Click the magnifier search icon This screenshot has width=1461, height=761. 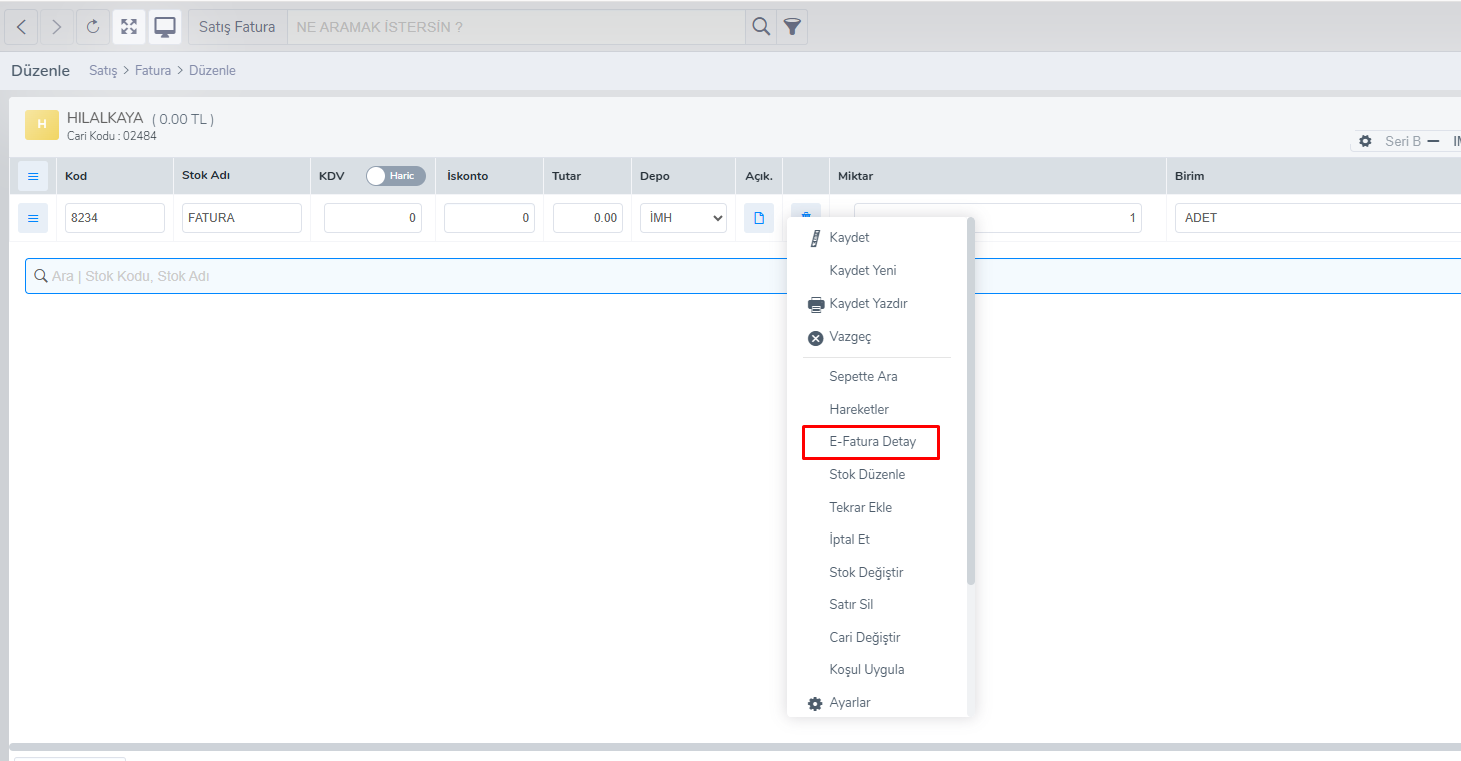tap(761, 27)
